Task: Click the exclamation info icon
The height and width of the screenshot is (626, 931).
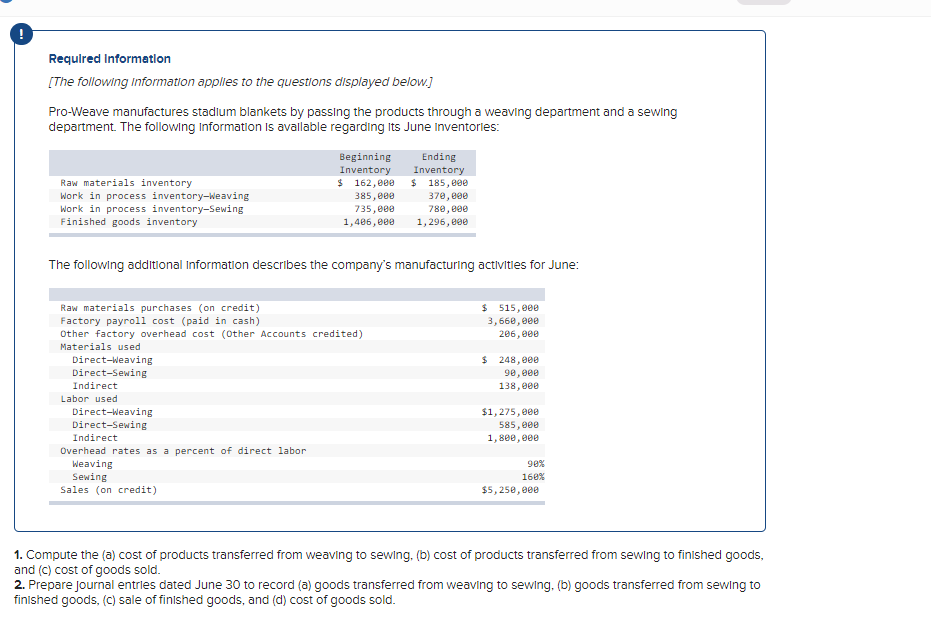Action: (x=21, y=34)
